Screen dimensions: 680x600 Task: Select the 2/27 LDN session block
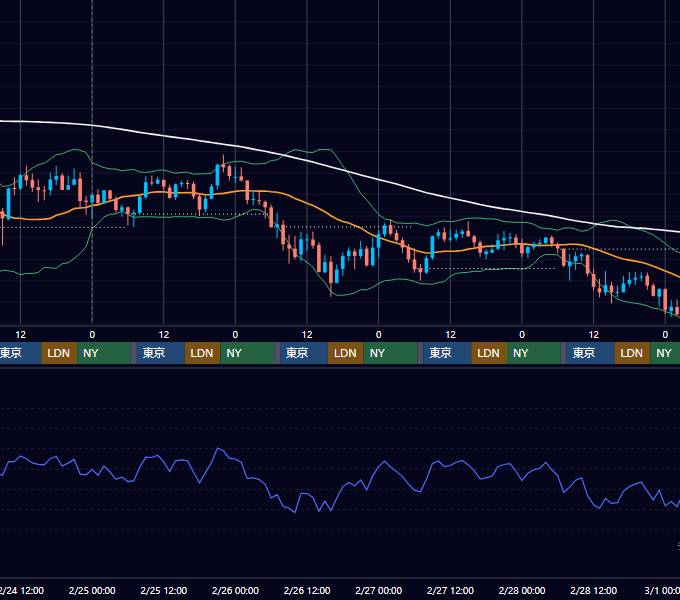point(489,353)
